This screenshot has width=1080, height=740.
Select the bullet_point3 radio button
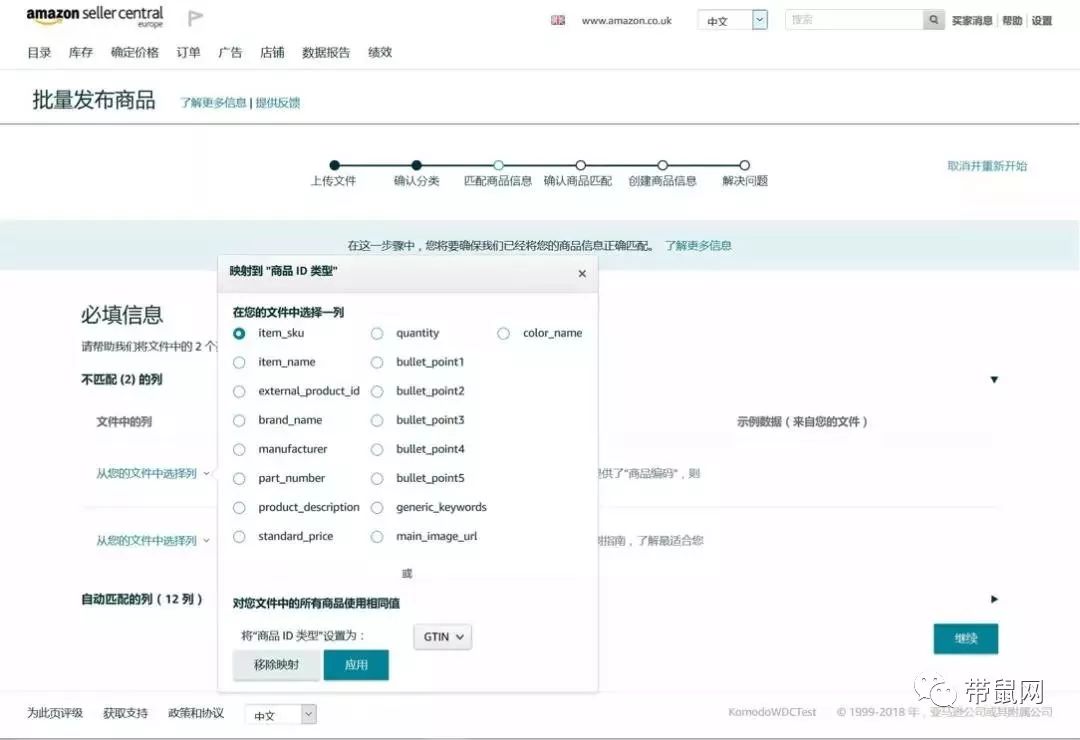[377, 420]
